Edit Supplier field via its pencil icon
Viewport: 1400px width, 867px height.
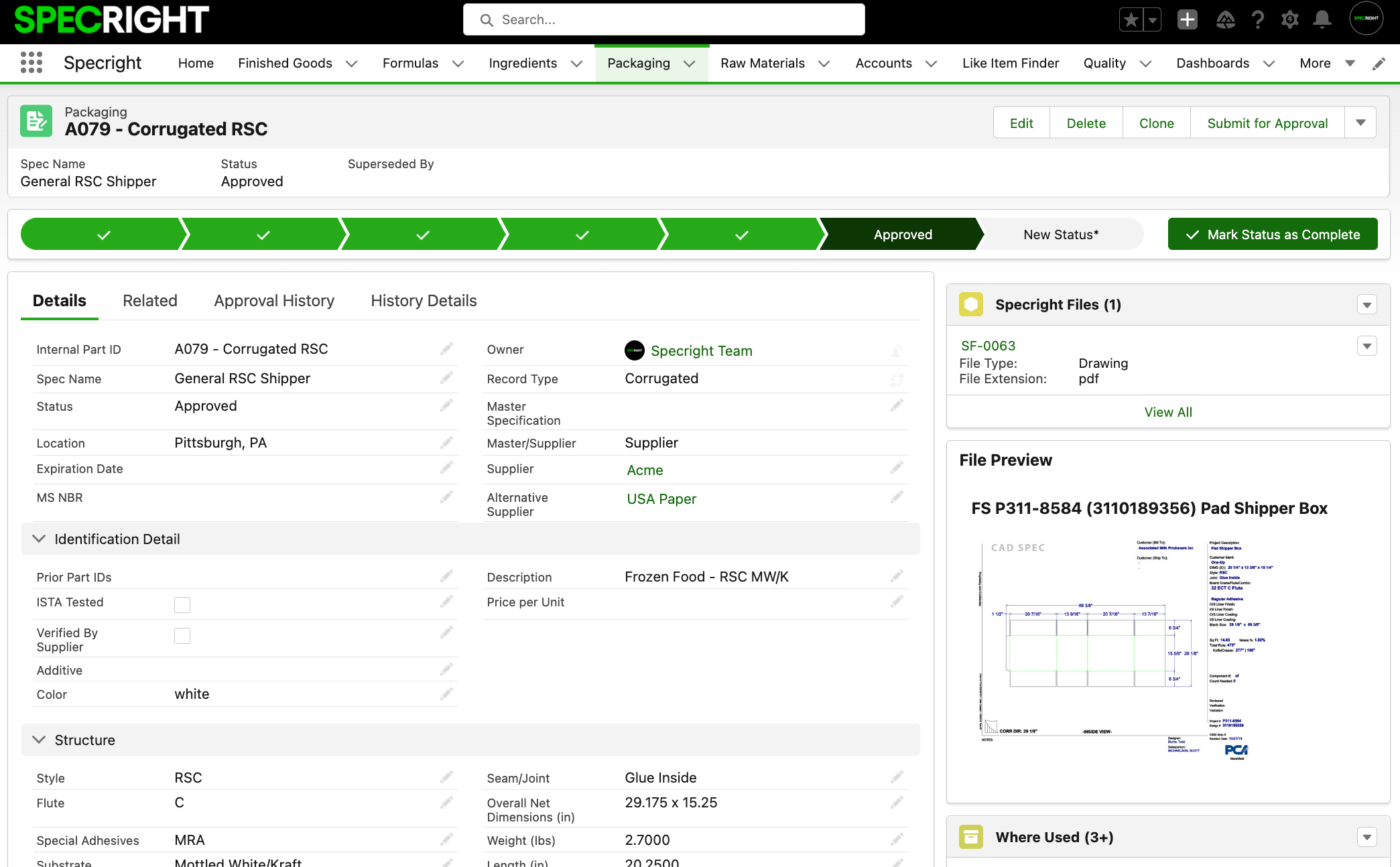[x=897, y=468]
